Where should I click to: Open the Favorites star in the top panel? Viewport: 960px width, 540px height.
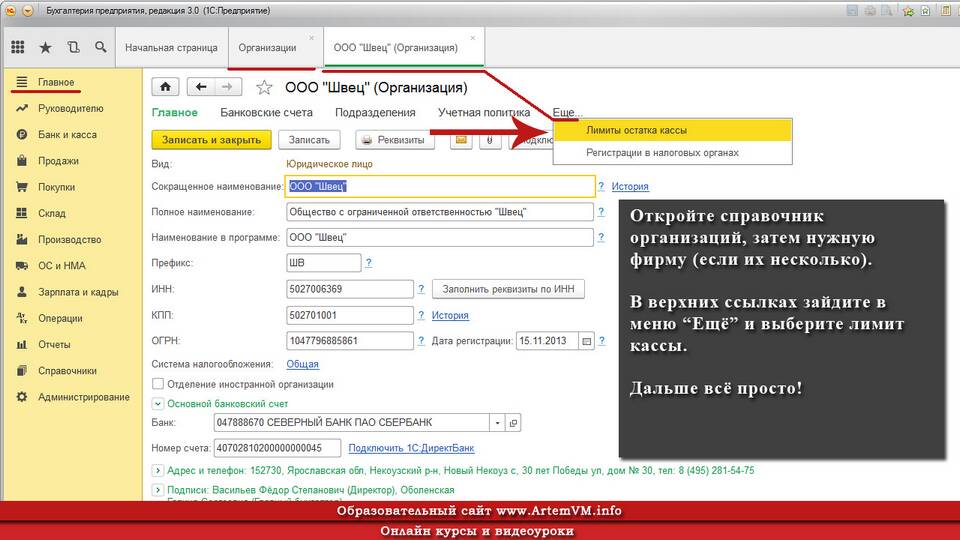[x=45, y=47]
